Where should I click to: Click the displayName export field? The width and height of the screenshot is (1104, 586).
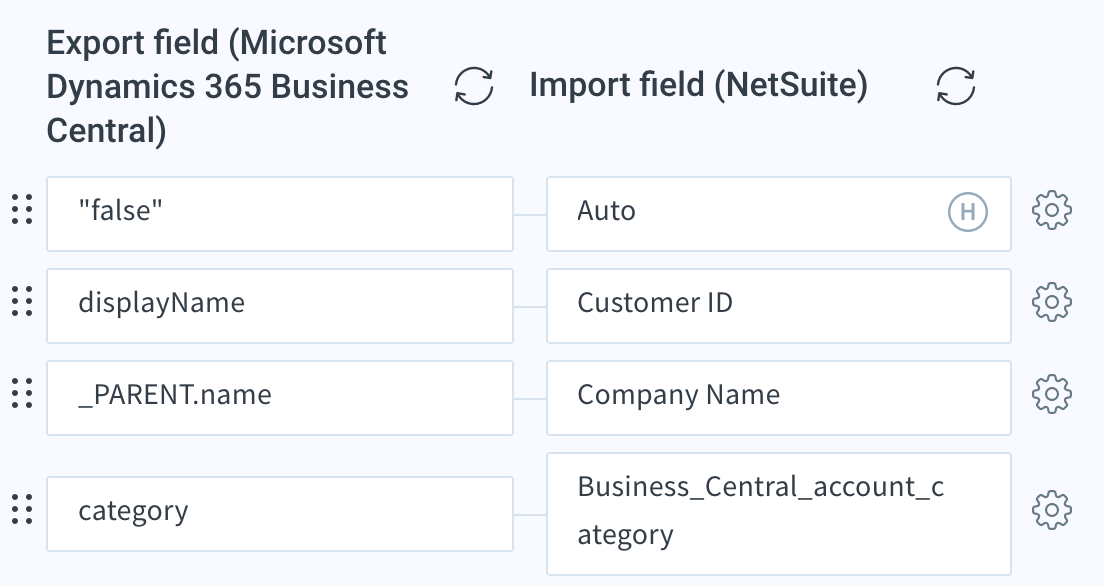(280, 306)
